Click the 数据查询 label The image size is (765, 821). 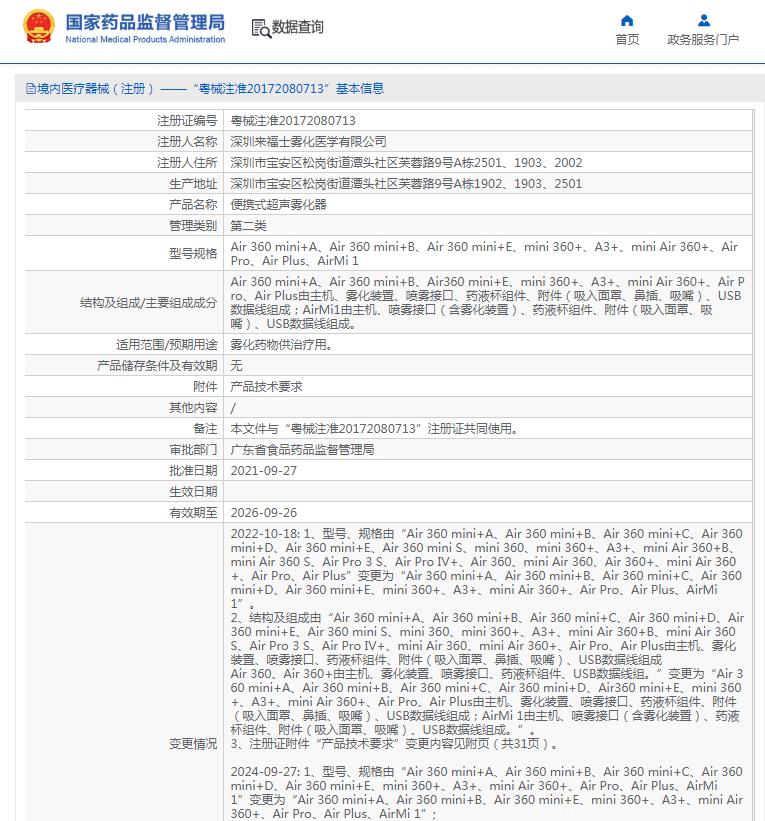click(x=297, y=27)
